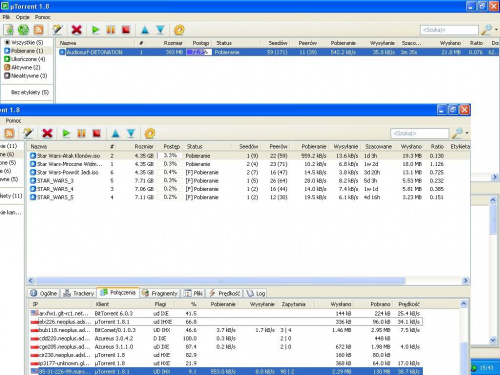Switch to the Log tab
Viewport: 500px width, 375px height.
(x=256, y=293)
